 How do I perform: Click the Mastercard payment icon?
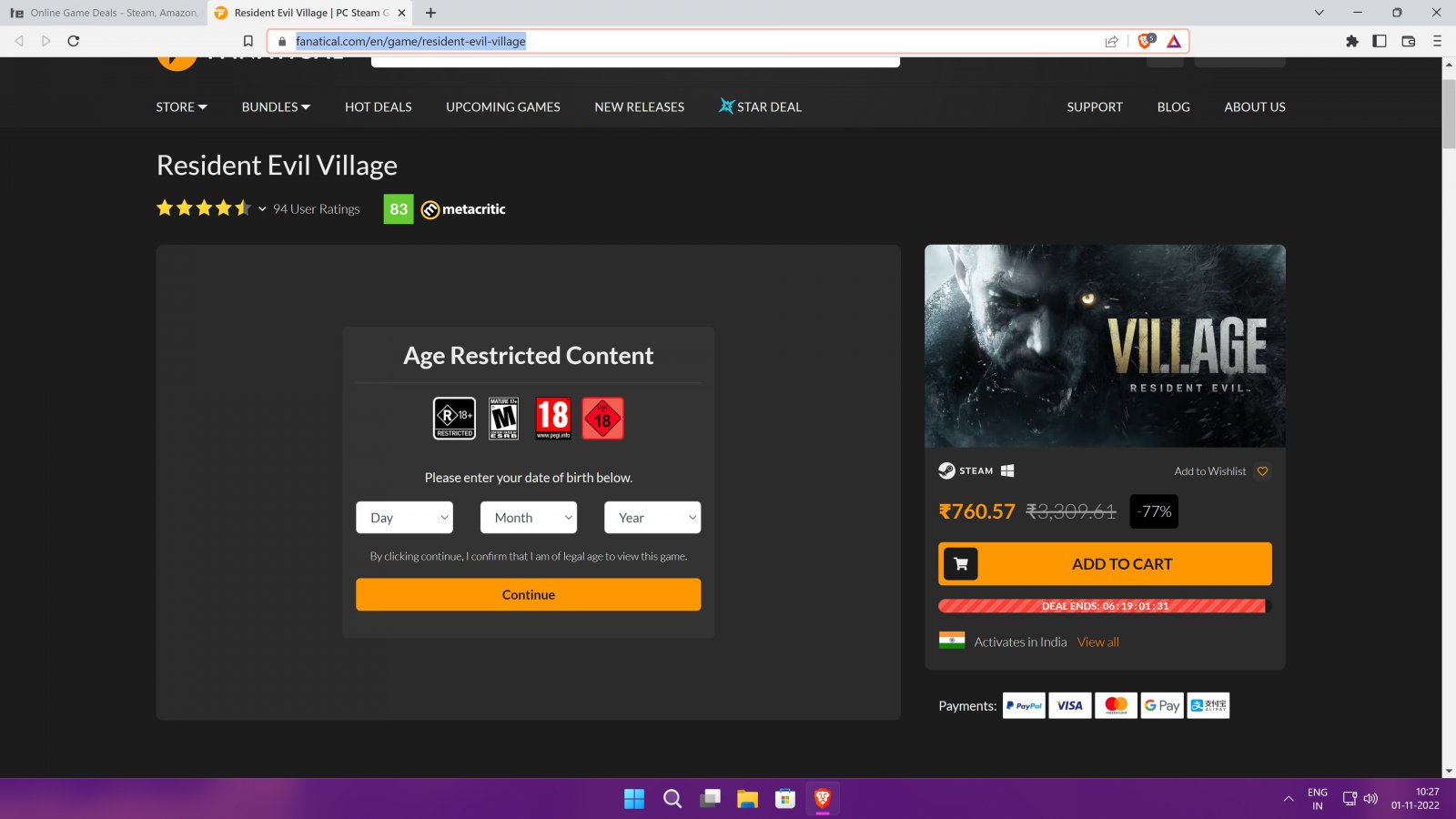pyautogui.click(x=1116, y=705)
